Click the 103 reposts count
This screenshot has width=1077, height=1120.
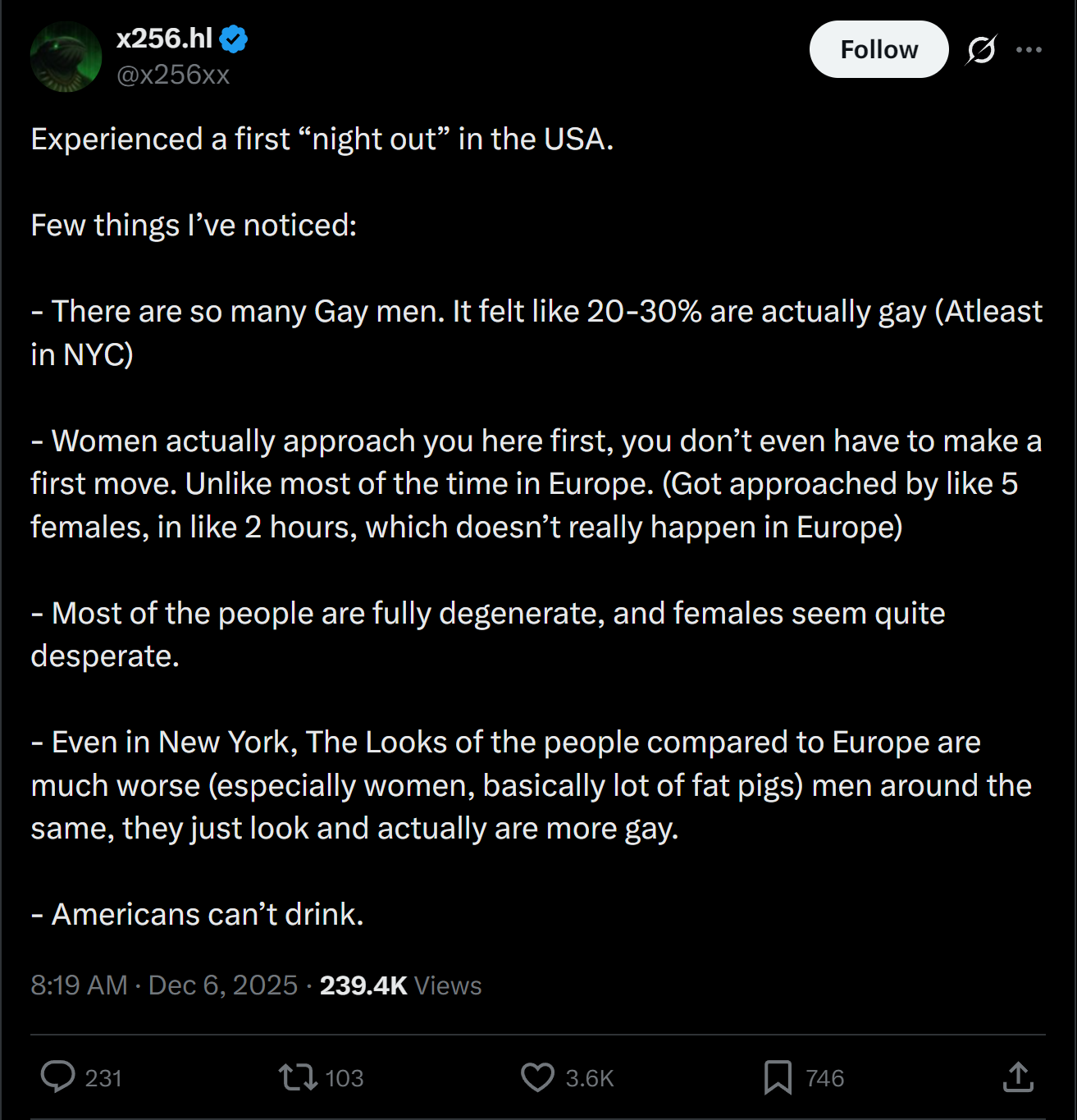(x=345, y=1078)
